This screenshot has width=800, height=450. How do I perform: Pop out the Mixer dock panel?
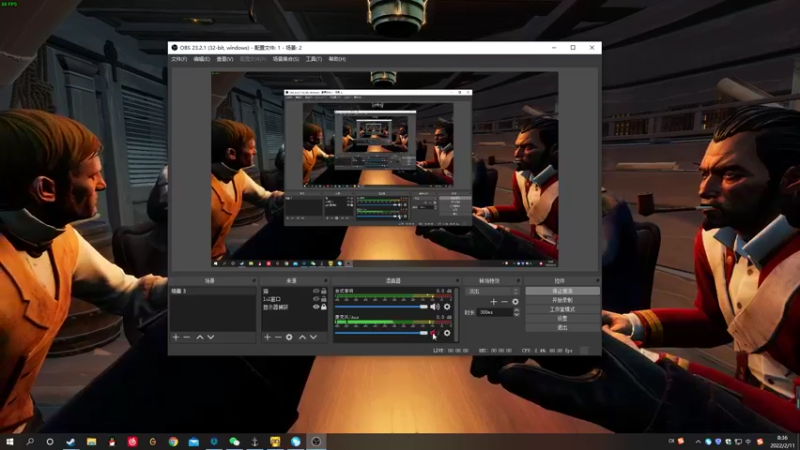[x=457, y=281]
